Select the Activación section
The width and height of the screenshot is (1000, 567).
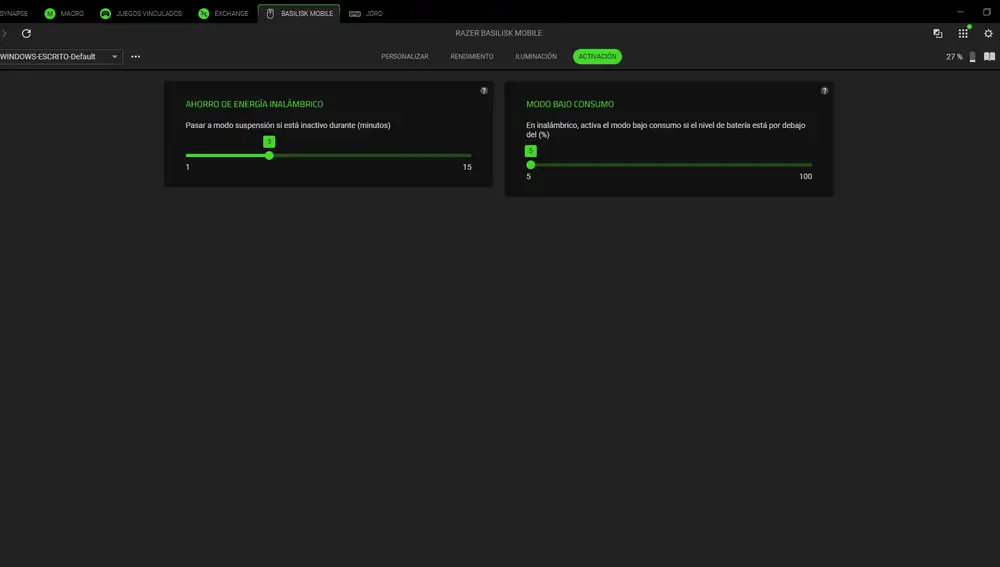[x=598, y=57]
